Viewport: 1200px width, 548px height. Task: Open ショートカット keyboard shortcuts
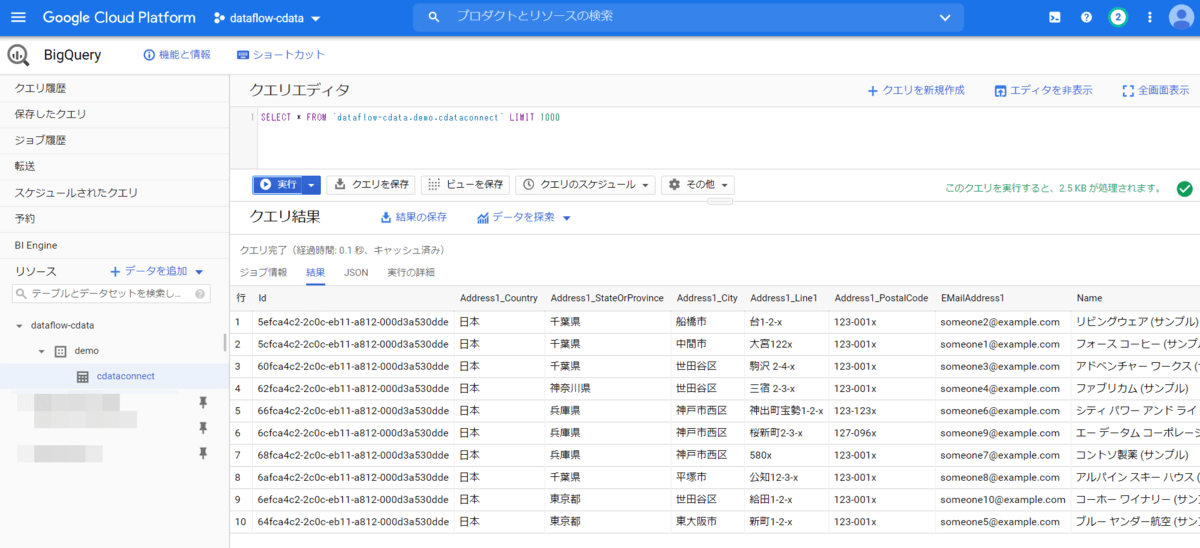(281, 55)
